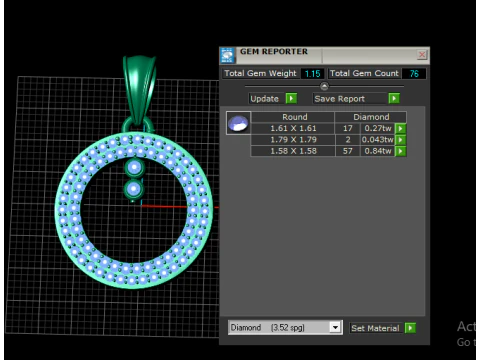Click the 0.27tw weight cell
Screen dimensions: 480x360
click(x=378, y=128)
